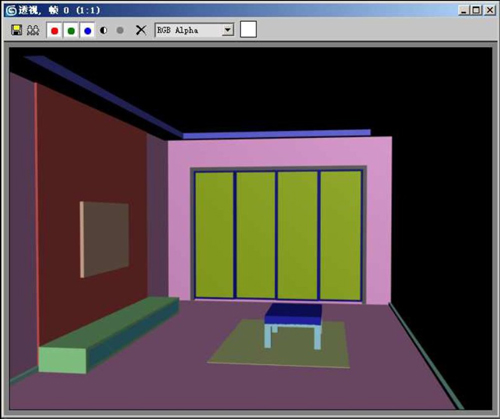Click the window title bar text
The image size is (500, 419).
[59, 10]
